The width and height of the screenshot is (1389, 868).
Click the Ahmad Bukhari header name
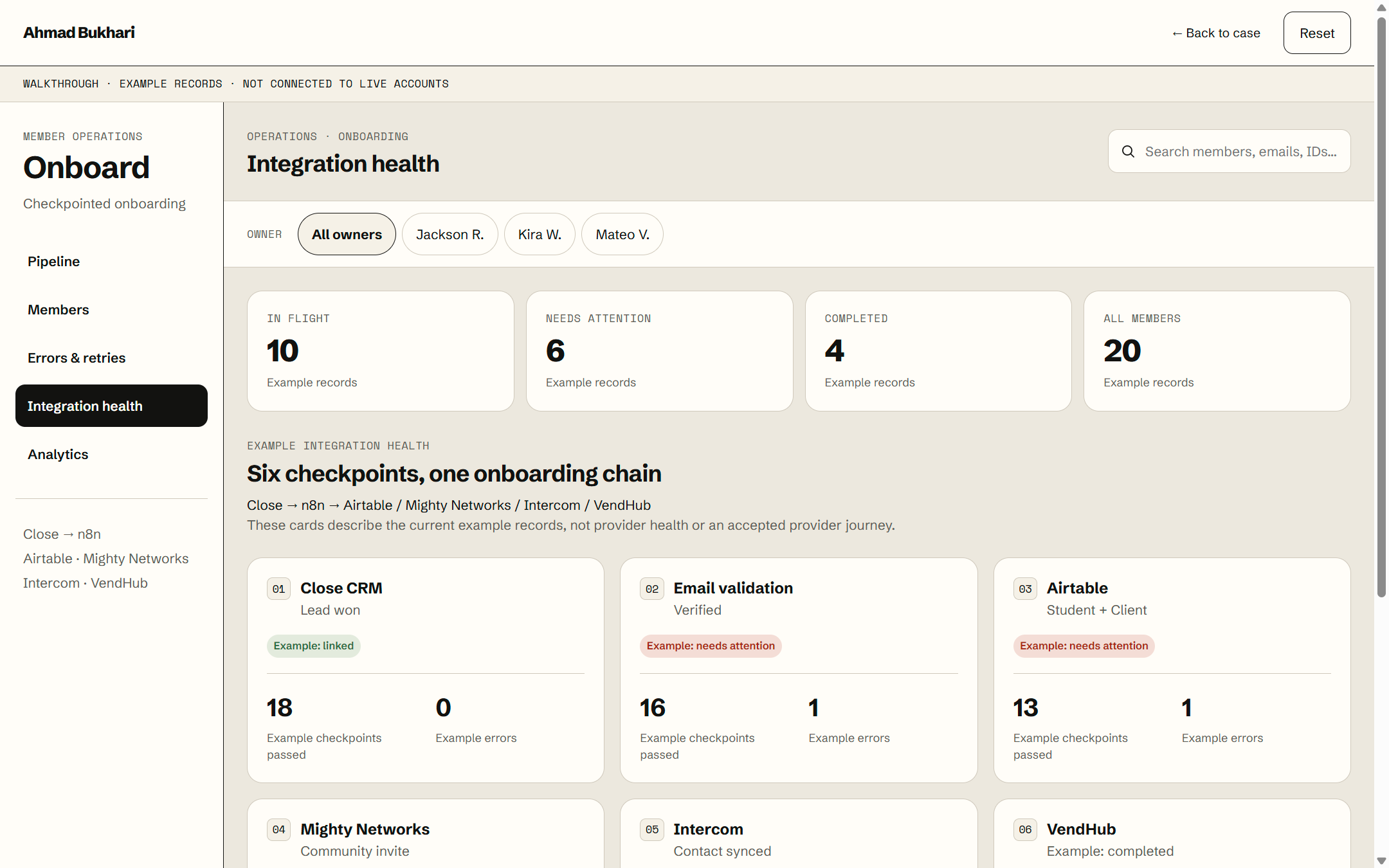[79, 32]
